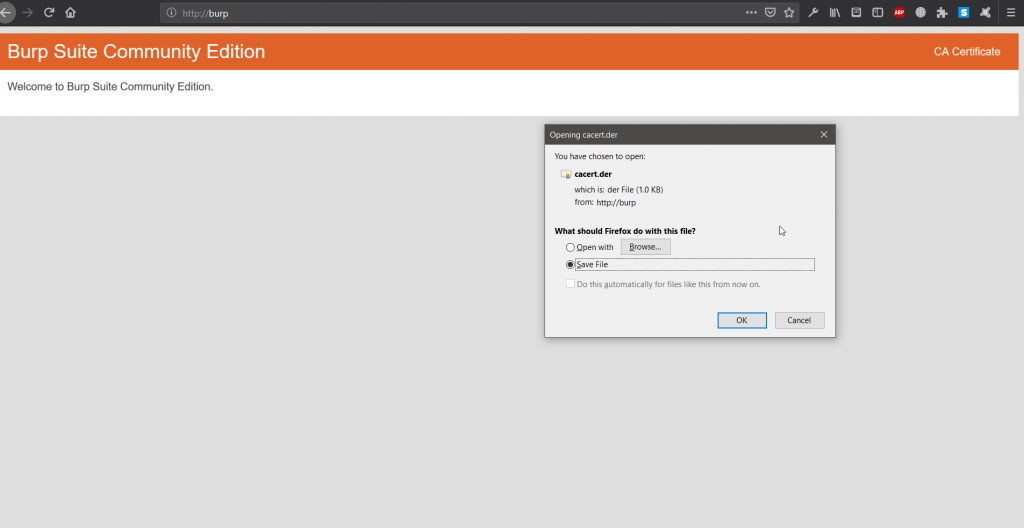Image resolution: width=1024 pixels, height=528 pixels.
Task: Select the Save File radio button
Action: pos(570,265)
